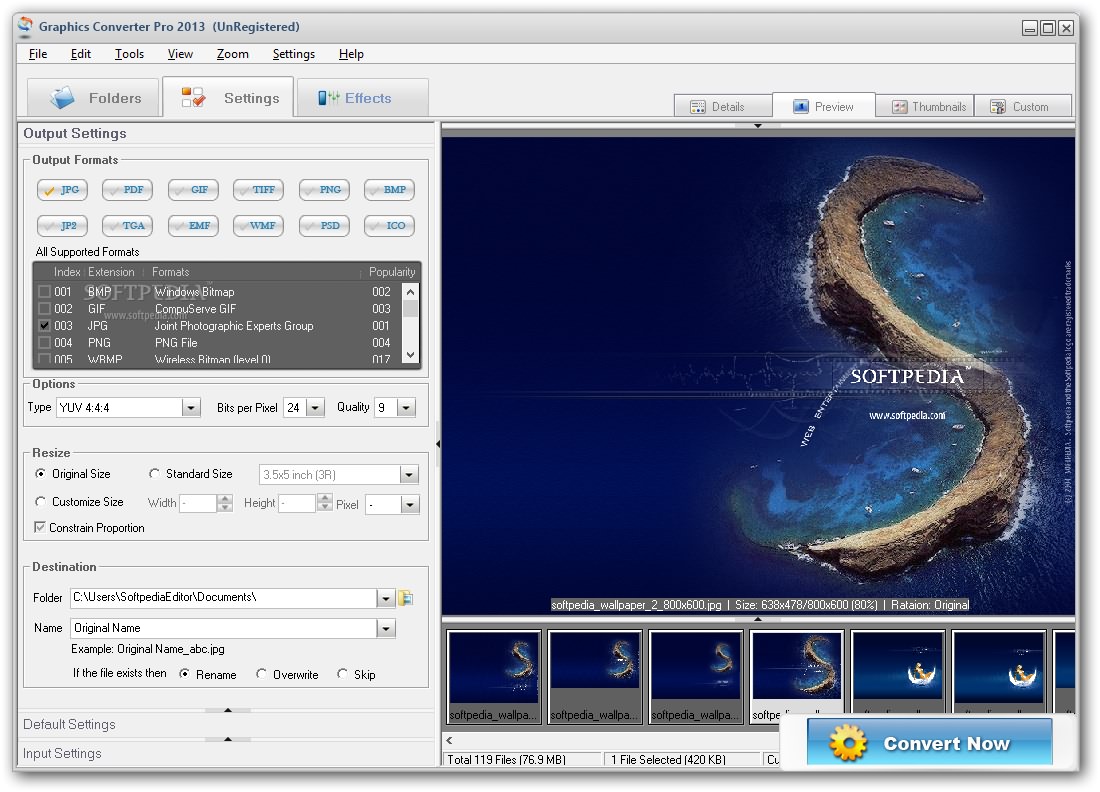Choose Rename if file exists
The width and height of the screenshot is (1100, 792).
[x=185, y=674]
